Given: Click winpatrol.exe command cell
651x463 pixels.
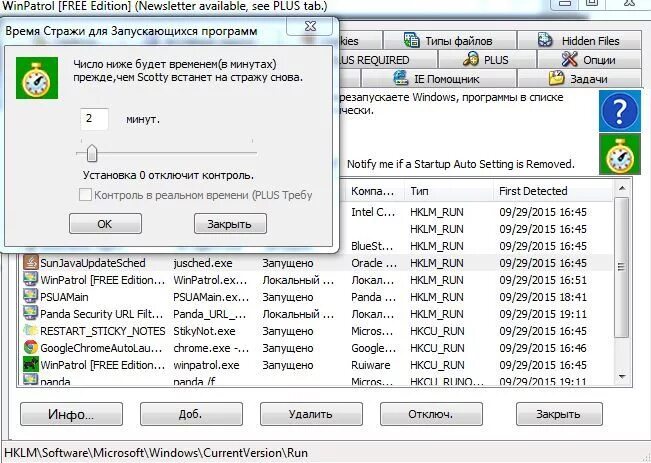Looking at the screenshot, I should (x=206, y=365).
